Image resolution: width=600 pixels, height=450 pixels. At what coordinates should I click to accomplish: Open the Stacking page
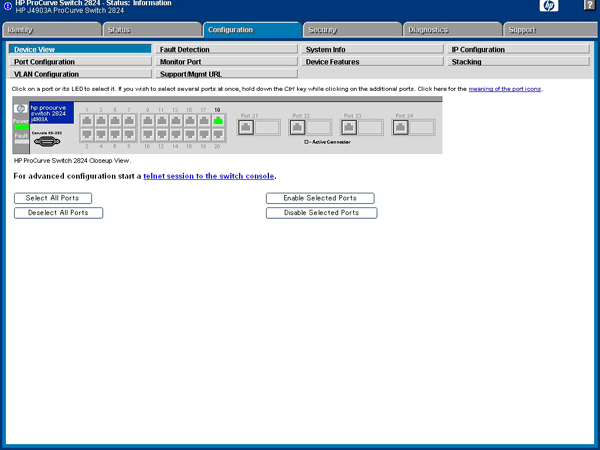coord(518,62)
